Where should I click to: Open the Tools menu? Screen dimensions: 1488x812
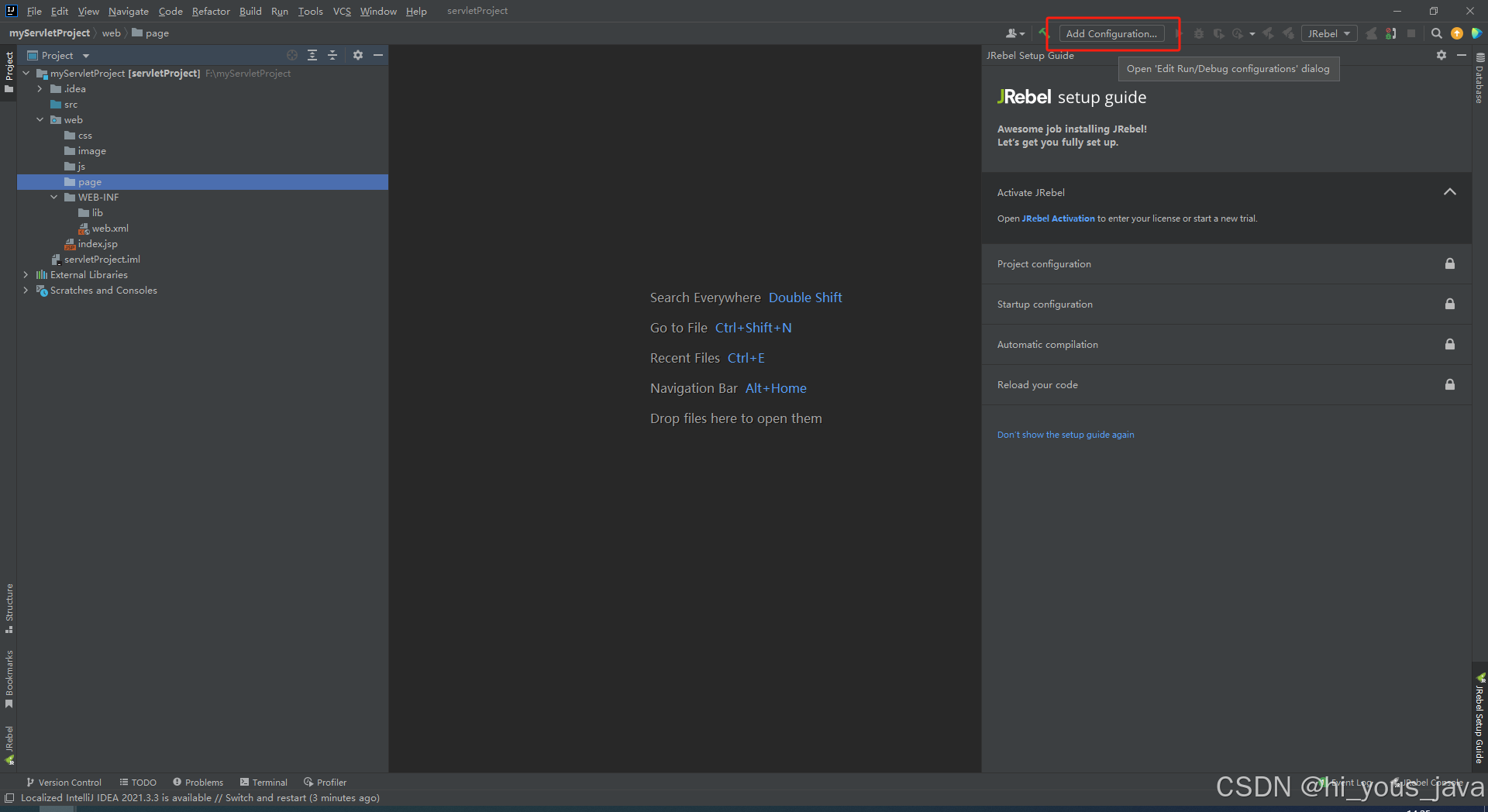[x=311, y=11]
